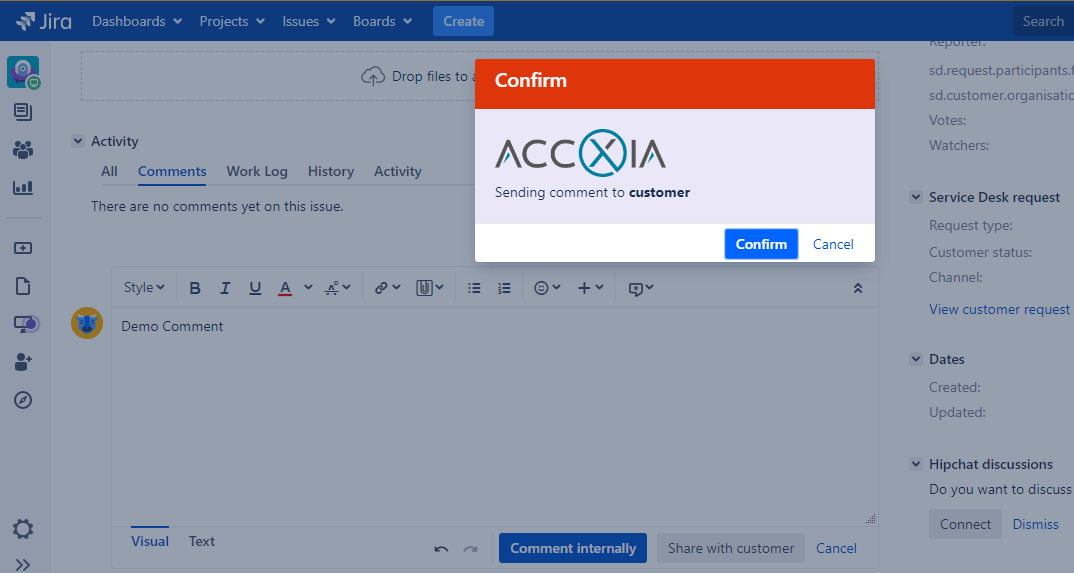Click the project settings gear icon
The image size is (1074, 573).
coord(23,529)
